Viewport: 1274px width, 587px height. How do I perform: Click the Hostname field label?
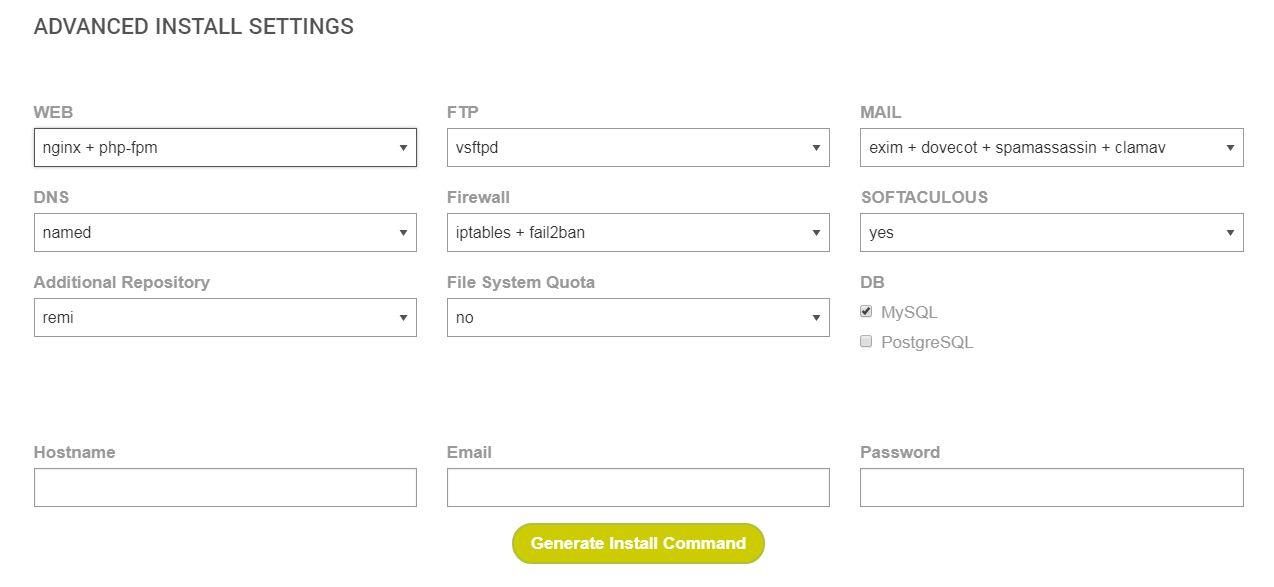click(x=74, y=453)
